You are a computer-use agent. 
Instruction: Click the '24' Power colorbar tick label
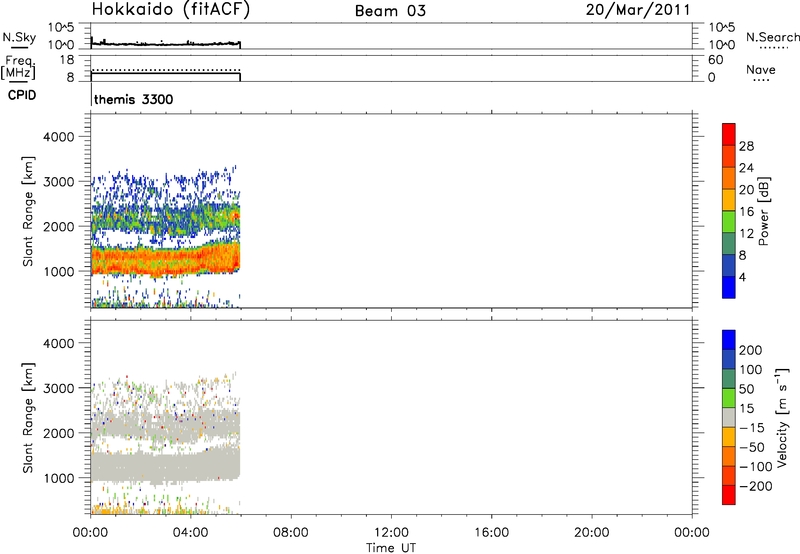(746, 168)
